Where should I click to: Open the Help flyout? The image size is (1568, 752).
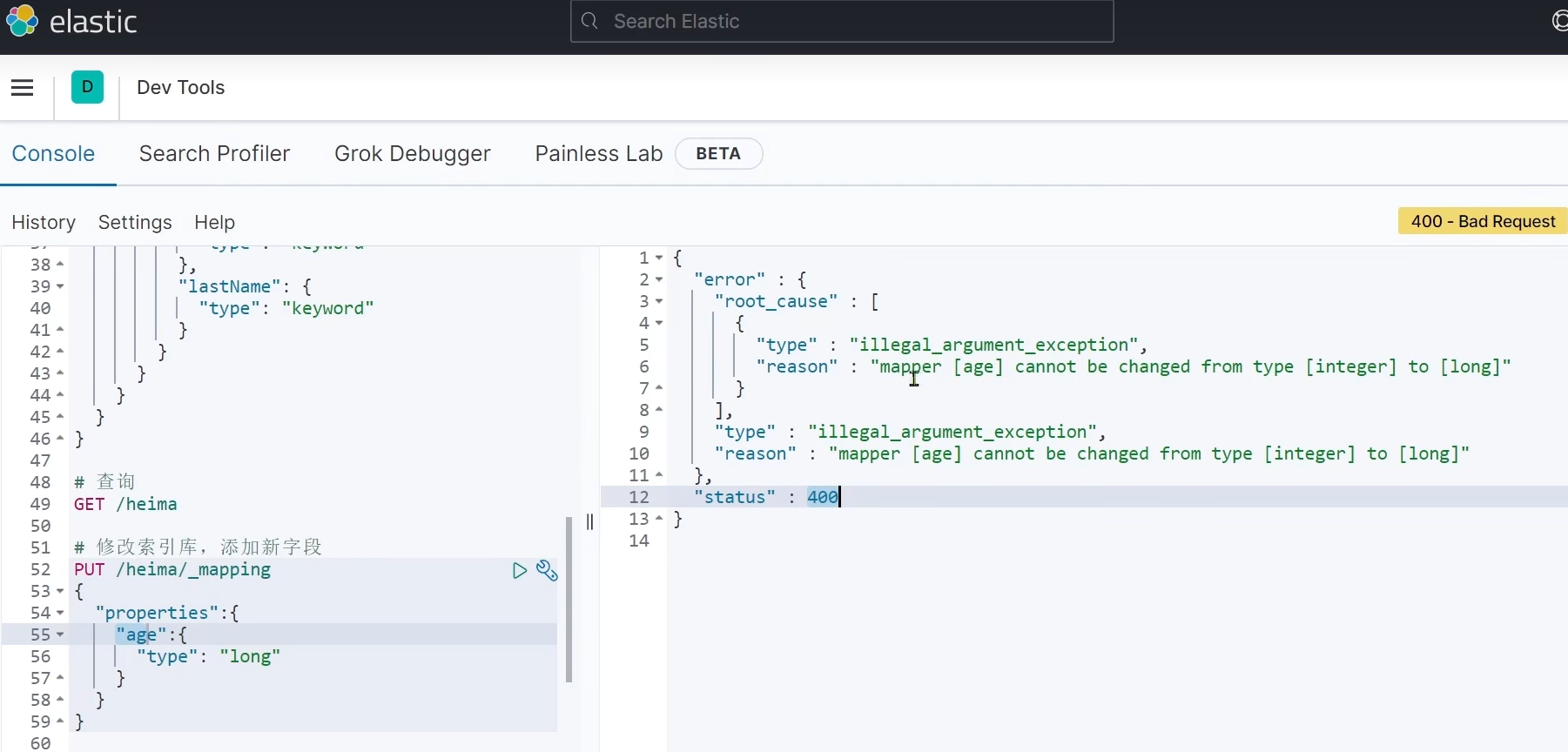click(215, 223)
